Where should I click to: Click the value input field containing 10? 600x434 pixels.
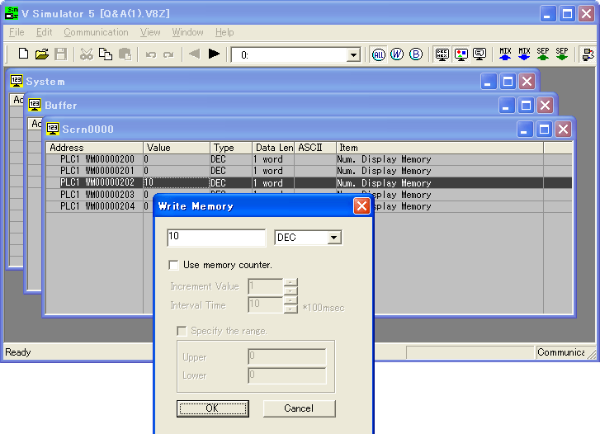coord(216,238)
